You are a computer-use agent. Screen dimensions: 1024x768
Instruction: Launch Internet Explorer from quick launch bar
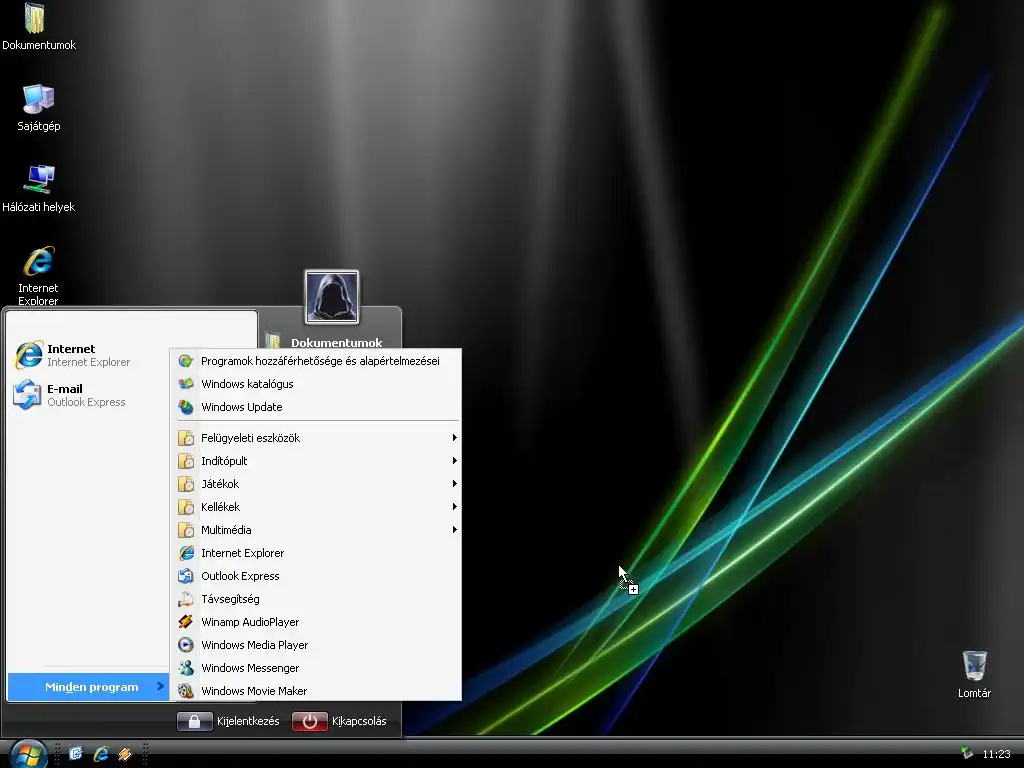pos(101,754)
